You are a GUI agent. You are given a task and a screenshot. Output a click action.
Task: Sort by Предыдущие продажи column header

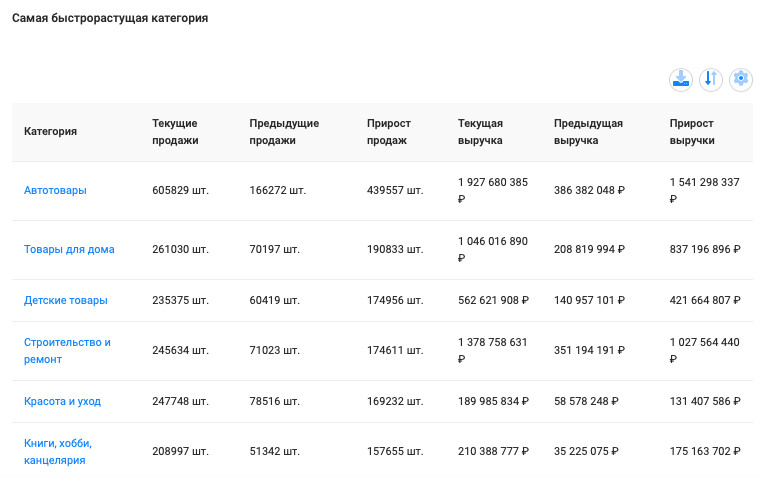(x=284, y=131)
